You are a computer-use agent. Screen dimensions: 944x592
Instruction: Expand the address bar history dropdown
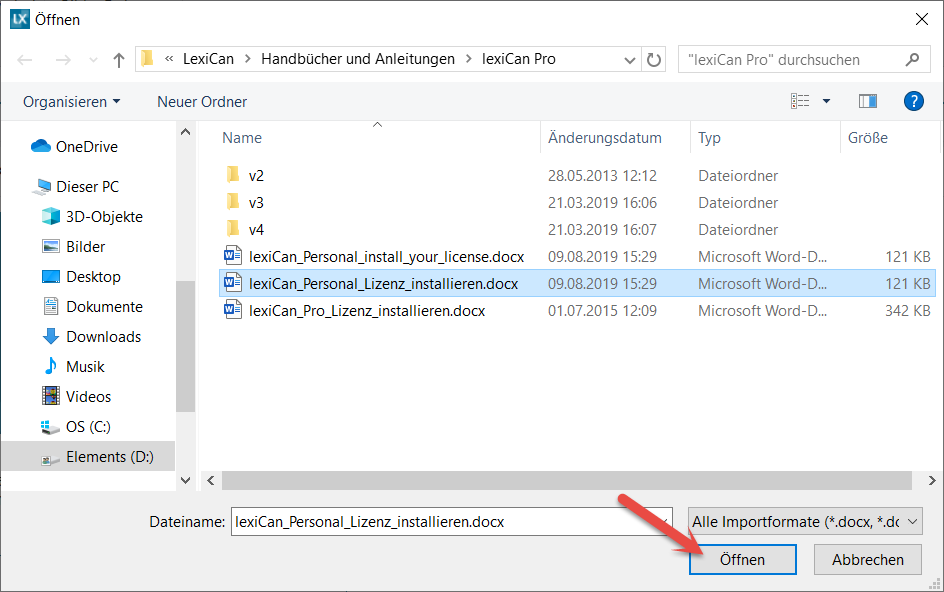click(x=630, y=60)
